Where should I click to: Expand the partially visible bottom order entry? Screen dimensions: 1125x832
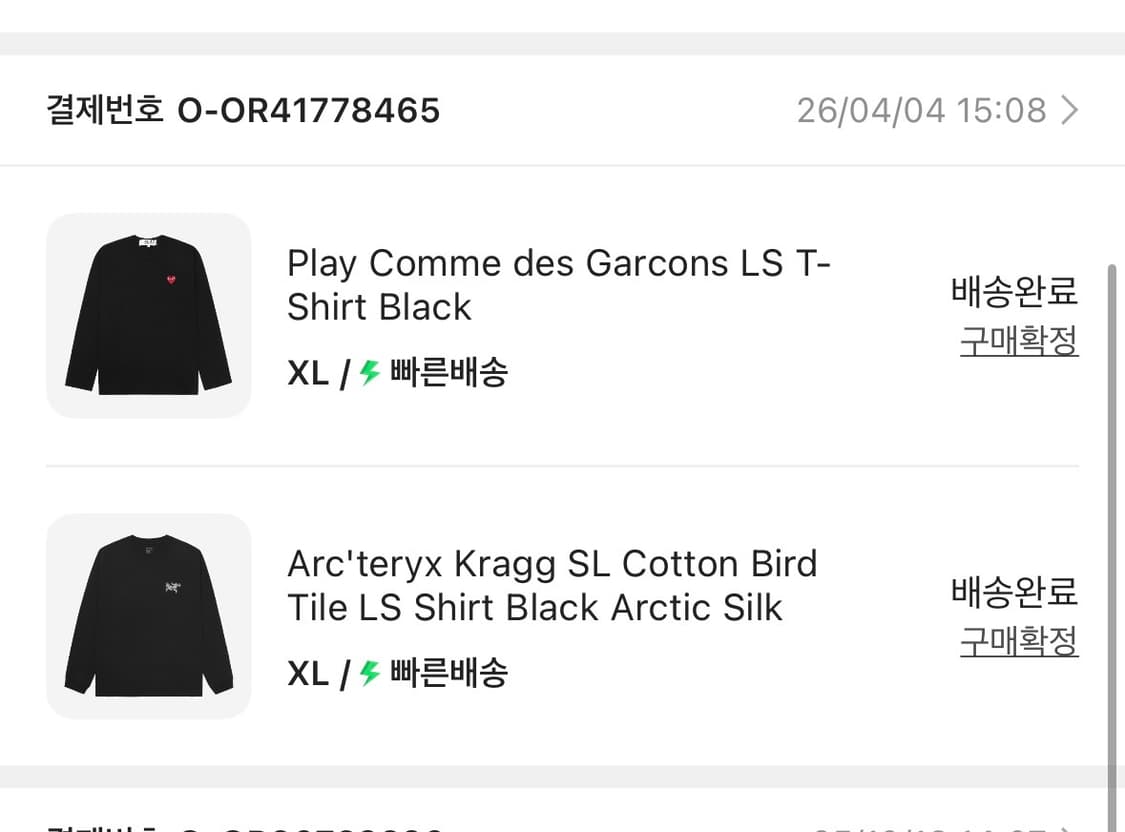tap(560, 828)
